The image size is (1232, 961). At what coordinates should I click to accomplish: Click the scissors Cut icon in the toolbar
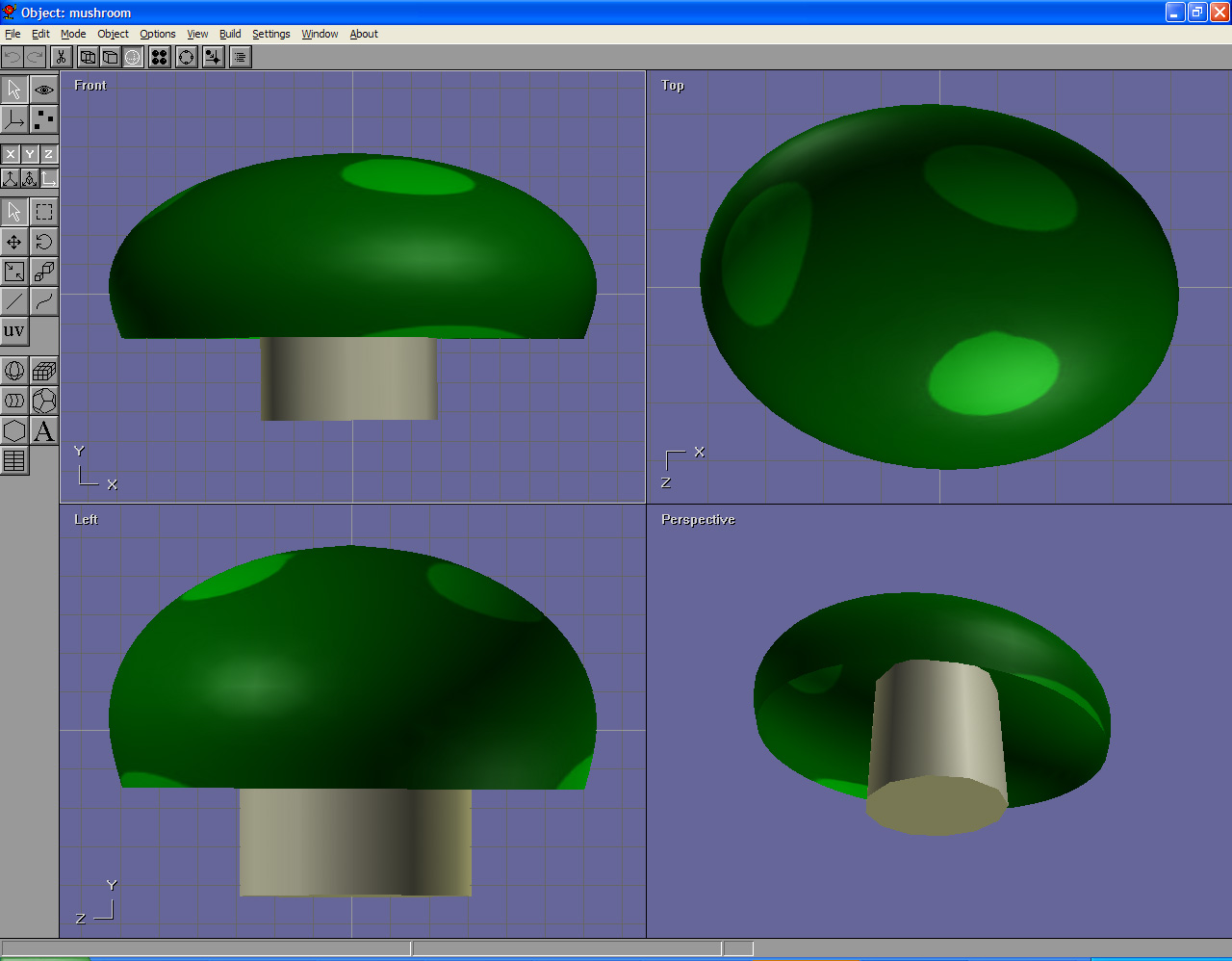(x=61, y=57)
